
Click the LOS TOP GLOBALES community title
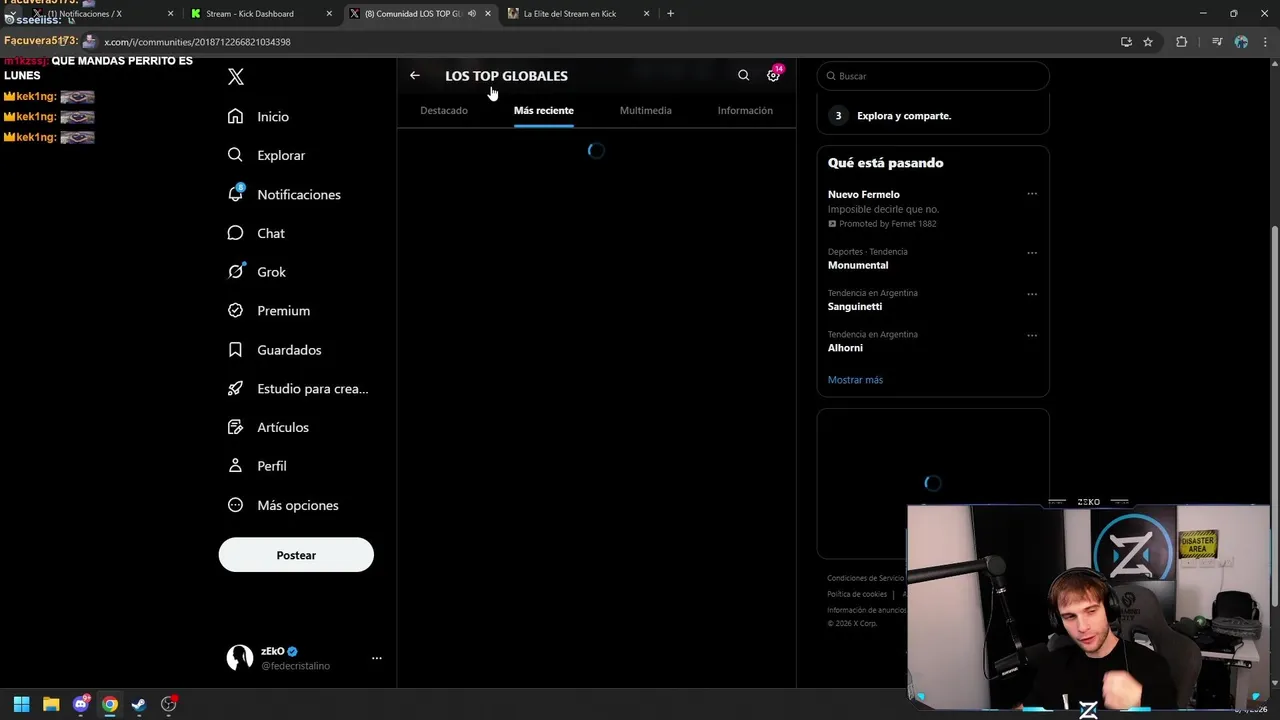pyautogui.click(x=506, y=76)
